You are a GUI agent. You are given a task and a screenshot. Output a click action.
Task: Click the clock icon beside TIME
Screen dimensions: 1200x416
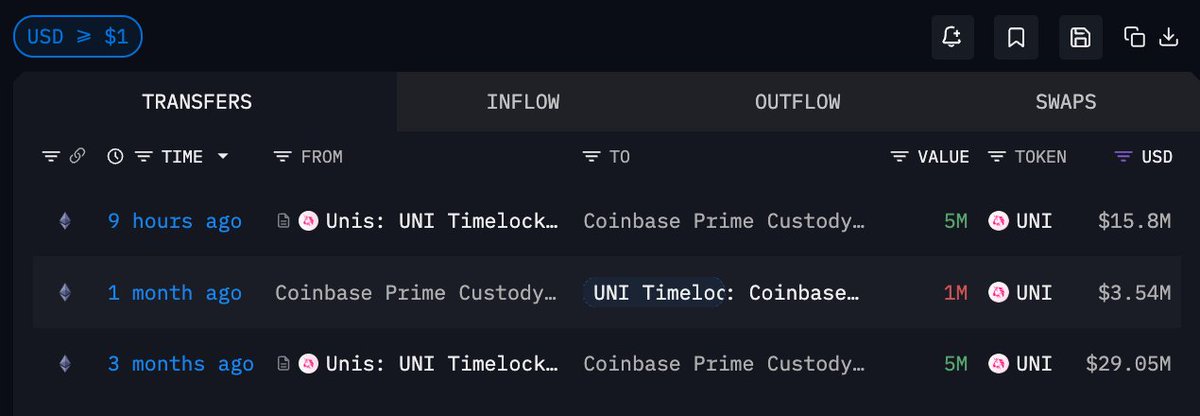(116, 156)
